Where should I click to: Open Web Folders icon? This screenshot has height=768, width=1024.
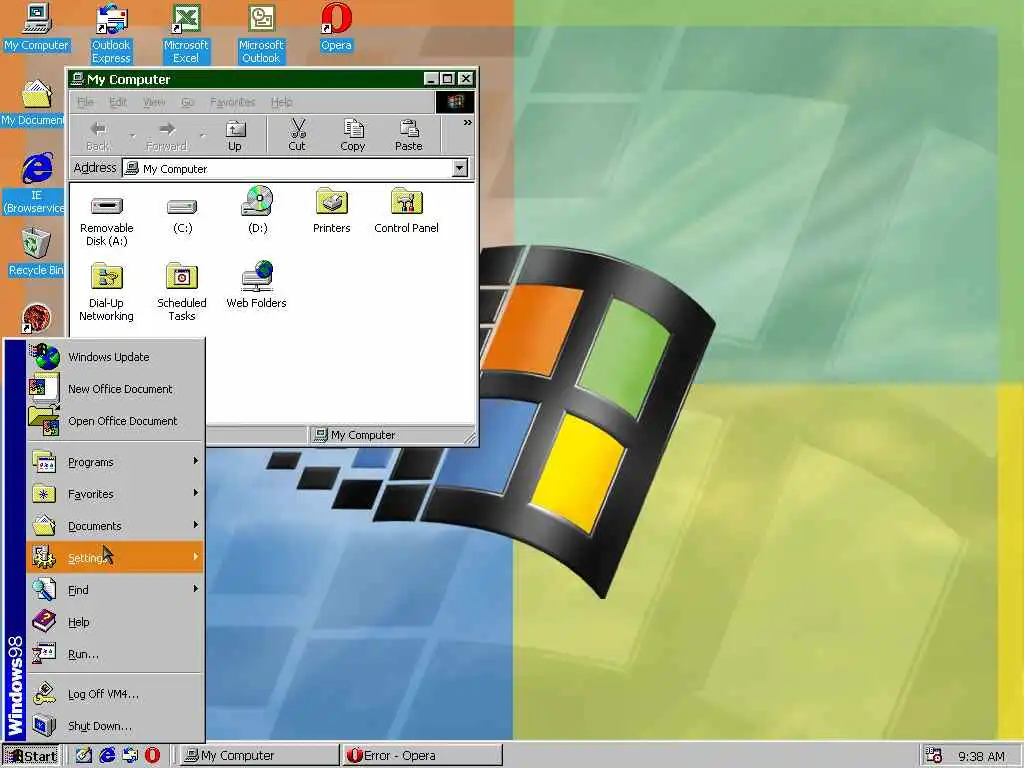pos(257,285)
